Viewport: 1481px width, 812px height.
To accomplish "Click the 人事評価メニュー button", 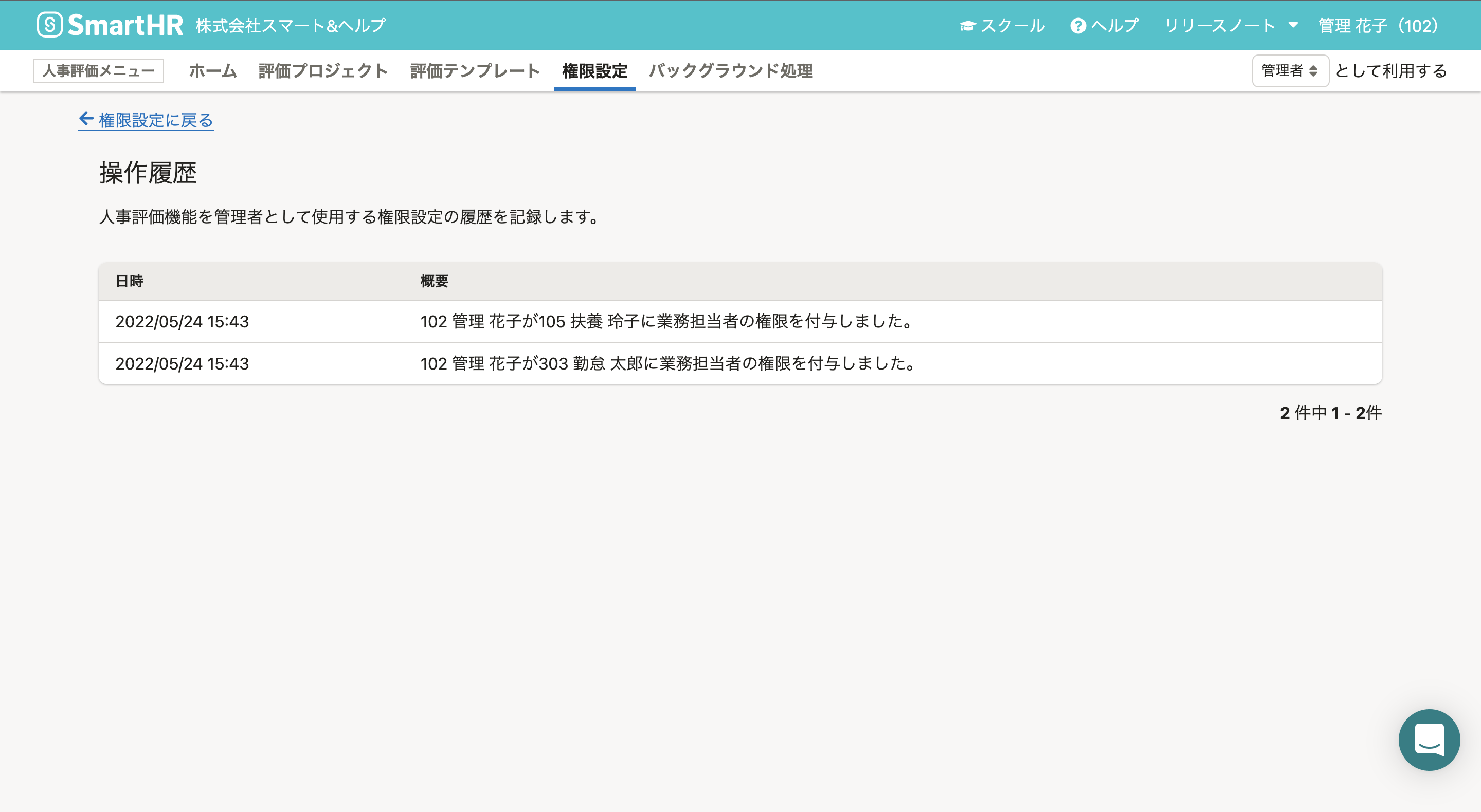I will pyautogui.click(x=98, y=71).
